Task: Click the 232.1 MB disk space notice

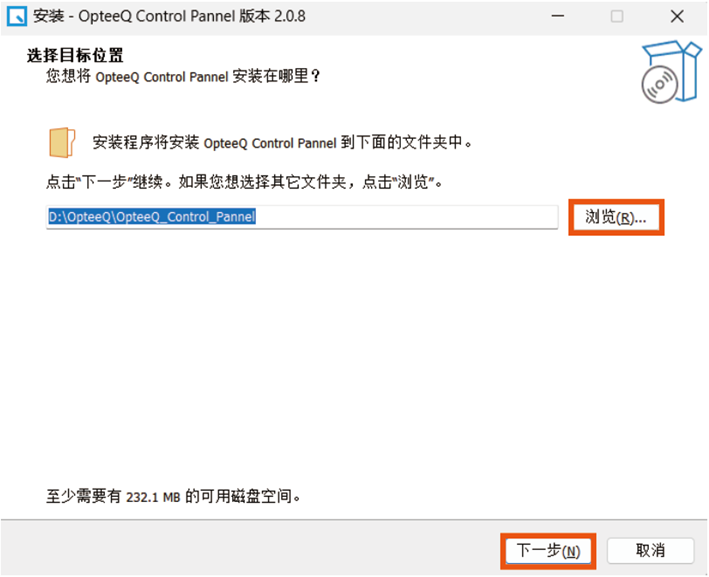Action: (174, 496)
